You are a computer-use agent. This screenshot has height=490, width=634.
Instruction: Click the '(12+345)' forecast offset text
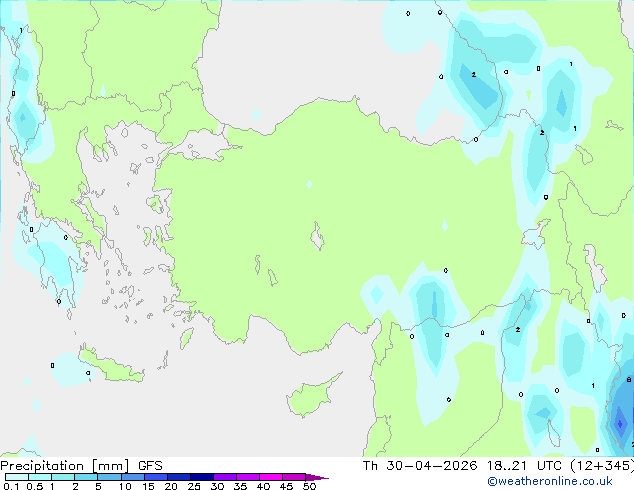(602, 466)
